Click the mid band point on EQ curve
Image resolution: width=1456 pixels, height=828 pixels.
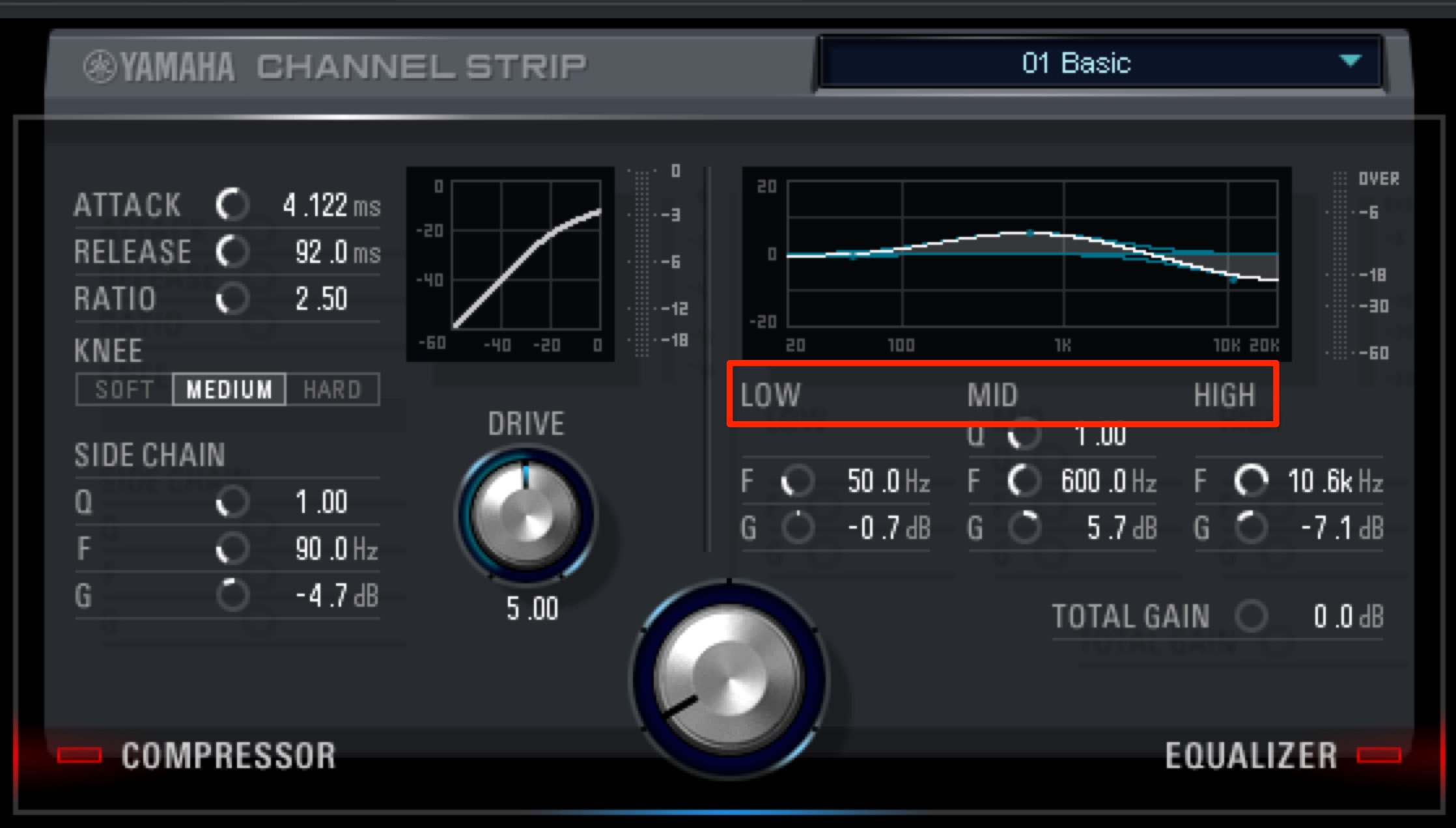[x=1030, y=232]
